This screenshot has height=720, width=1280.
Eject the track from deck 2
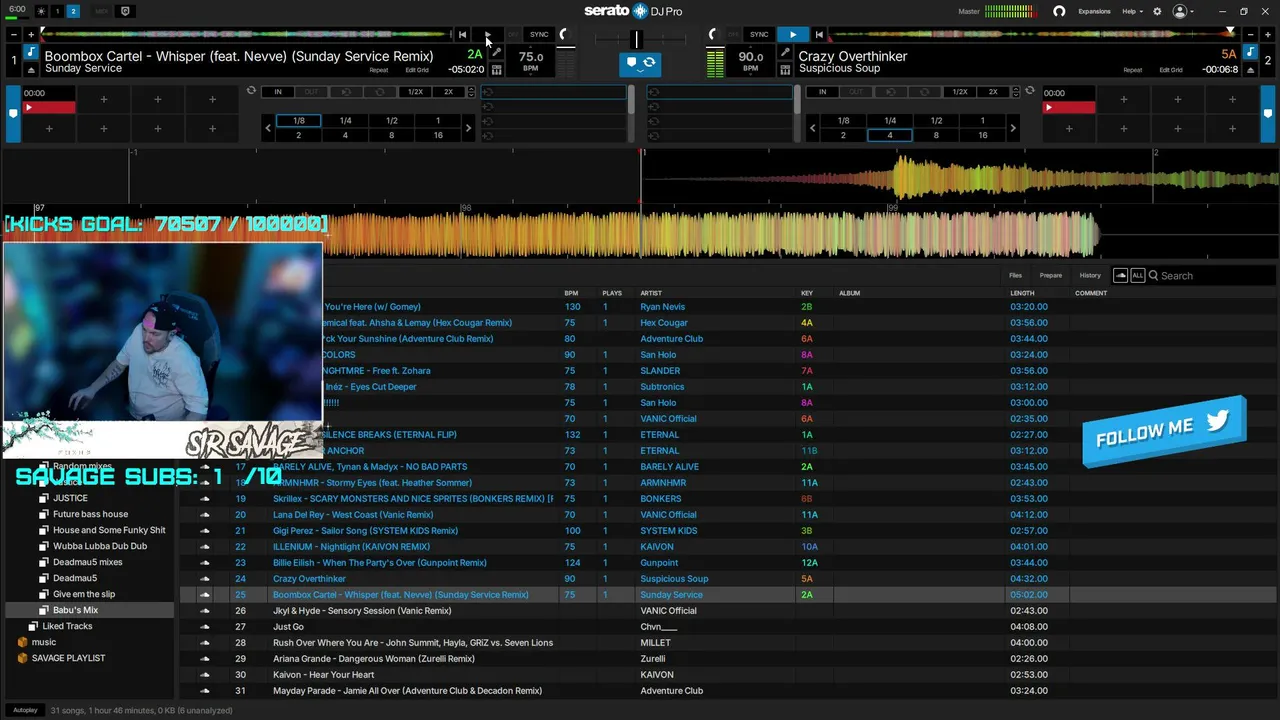(x=1249, y=70)
